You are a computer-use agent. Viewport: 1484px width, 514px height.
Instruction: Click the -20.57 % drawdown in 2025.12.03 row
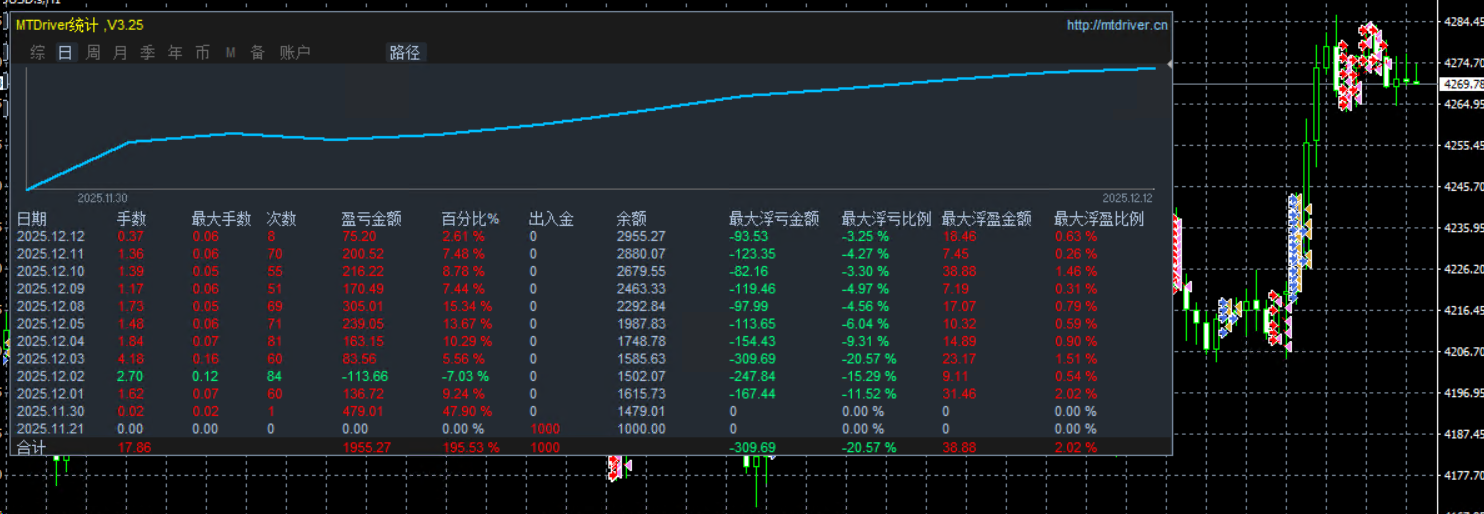(x=869, y=358)
